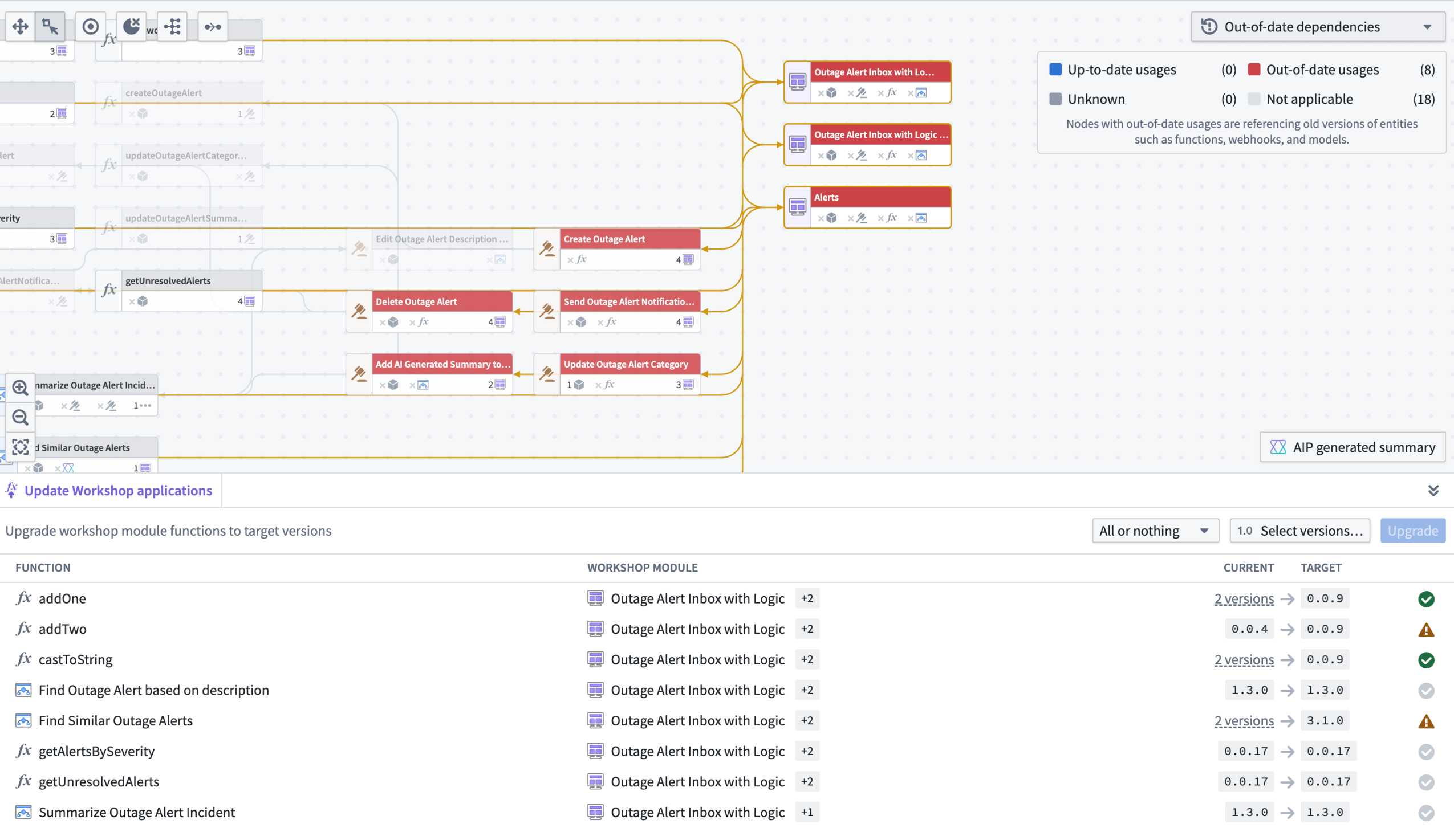Click fx icon on getUnresolvedAlerts node
This screenshot has width=1454, height=840.
[108, 291]
